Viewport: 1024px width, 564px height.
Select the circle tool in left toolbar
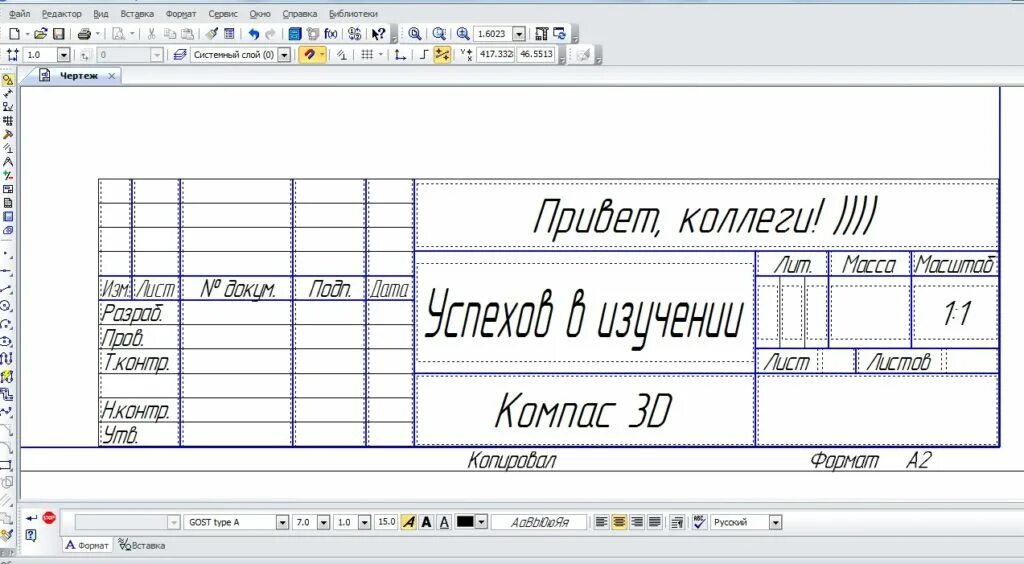point(7,306)
